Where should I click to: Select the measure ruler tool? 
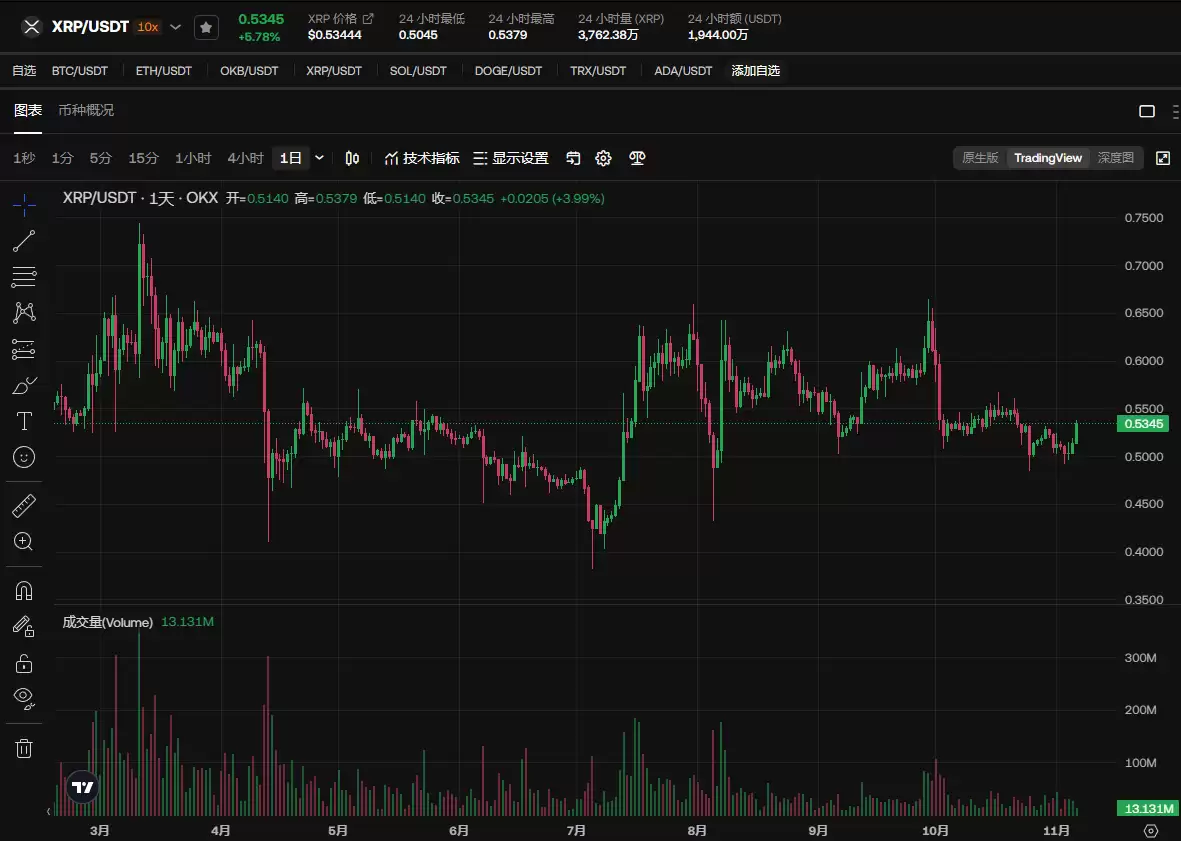coord(24,504)
